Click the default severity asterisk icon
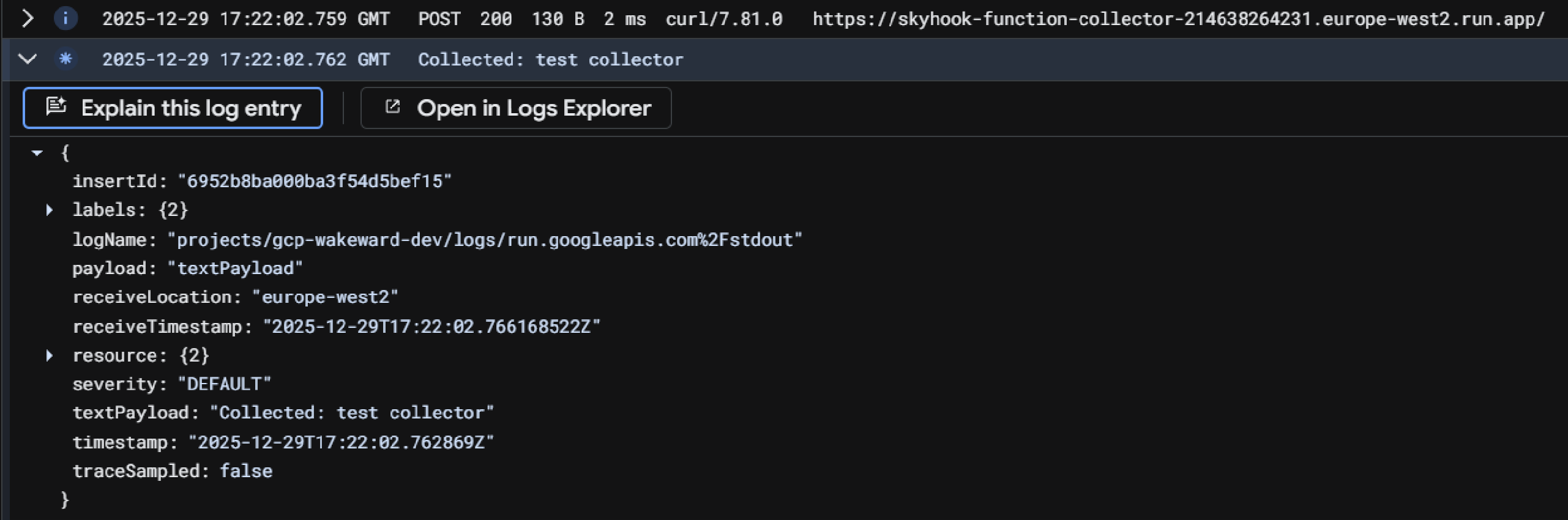1568x520 pixels. point(65,59)
